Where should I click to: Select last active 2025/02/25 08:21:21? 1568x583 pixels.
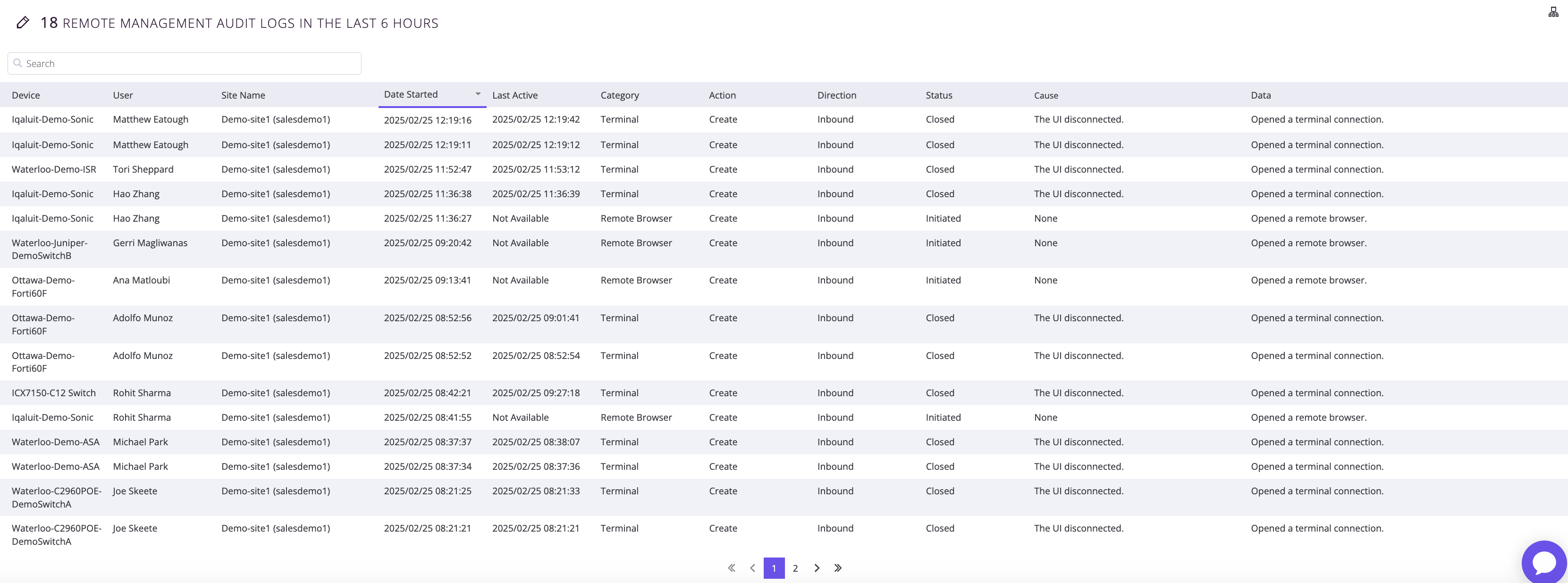click(536, 528)
